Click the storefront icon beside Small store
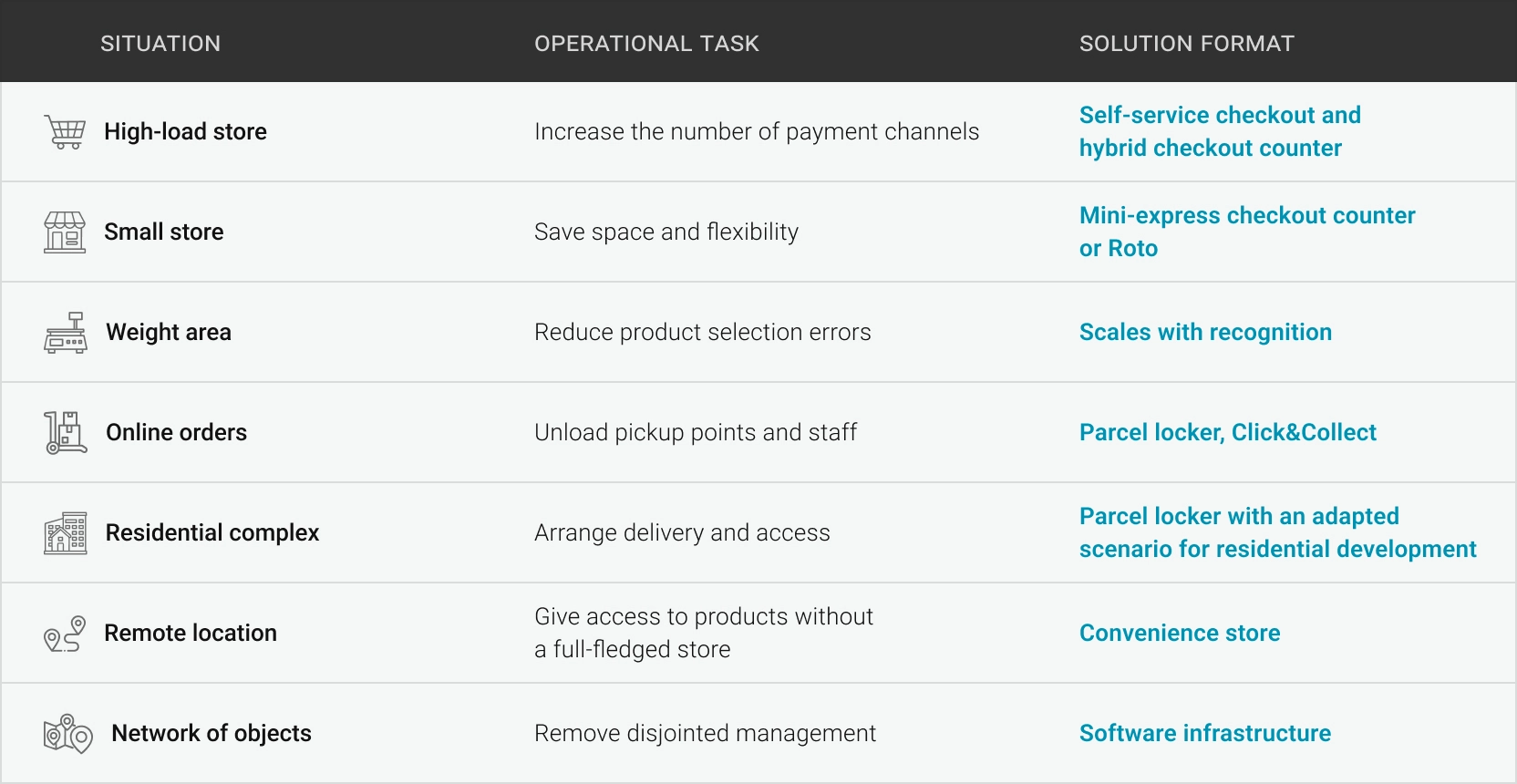 (x=65, y=232)
